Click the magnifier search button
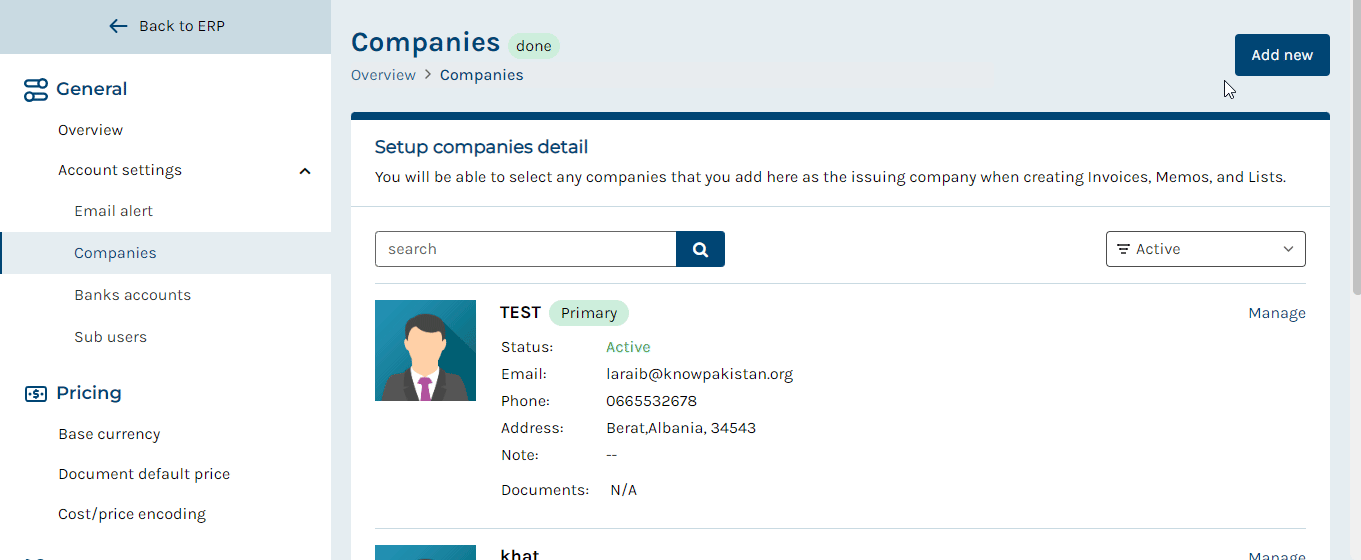 tap(700, 249)
